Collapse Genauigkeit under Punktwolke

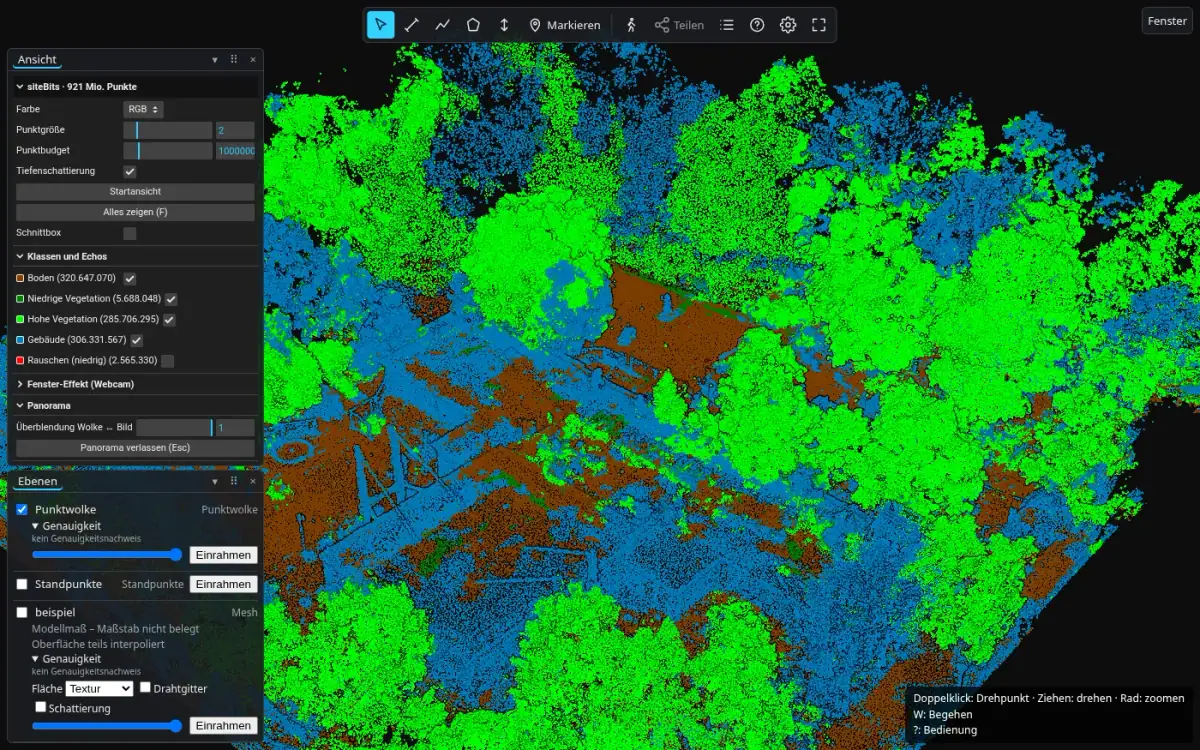66,526
